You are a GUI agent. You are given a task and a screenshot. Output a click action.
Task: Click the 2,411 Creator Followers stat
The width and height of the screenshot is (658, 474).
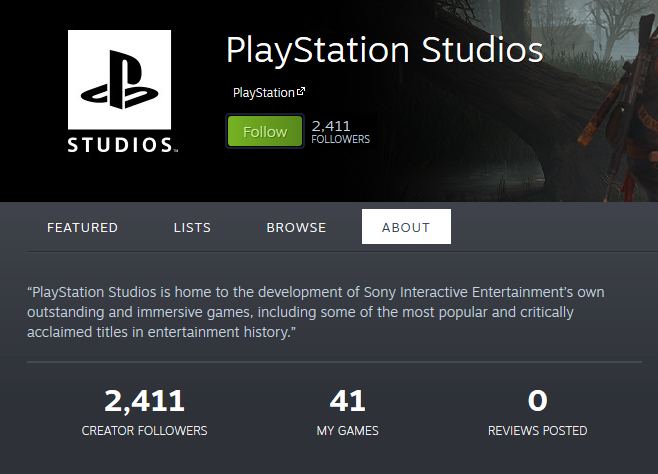coord(144,412)
